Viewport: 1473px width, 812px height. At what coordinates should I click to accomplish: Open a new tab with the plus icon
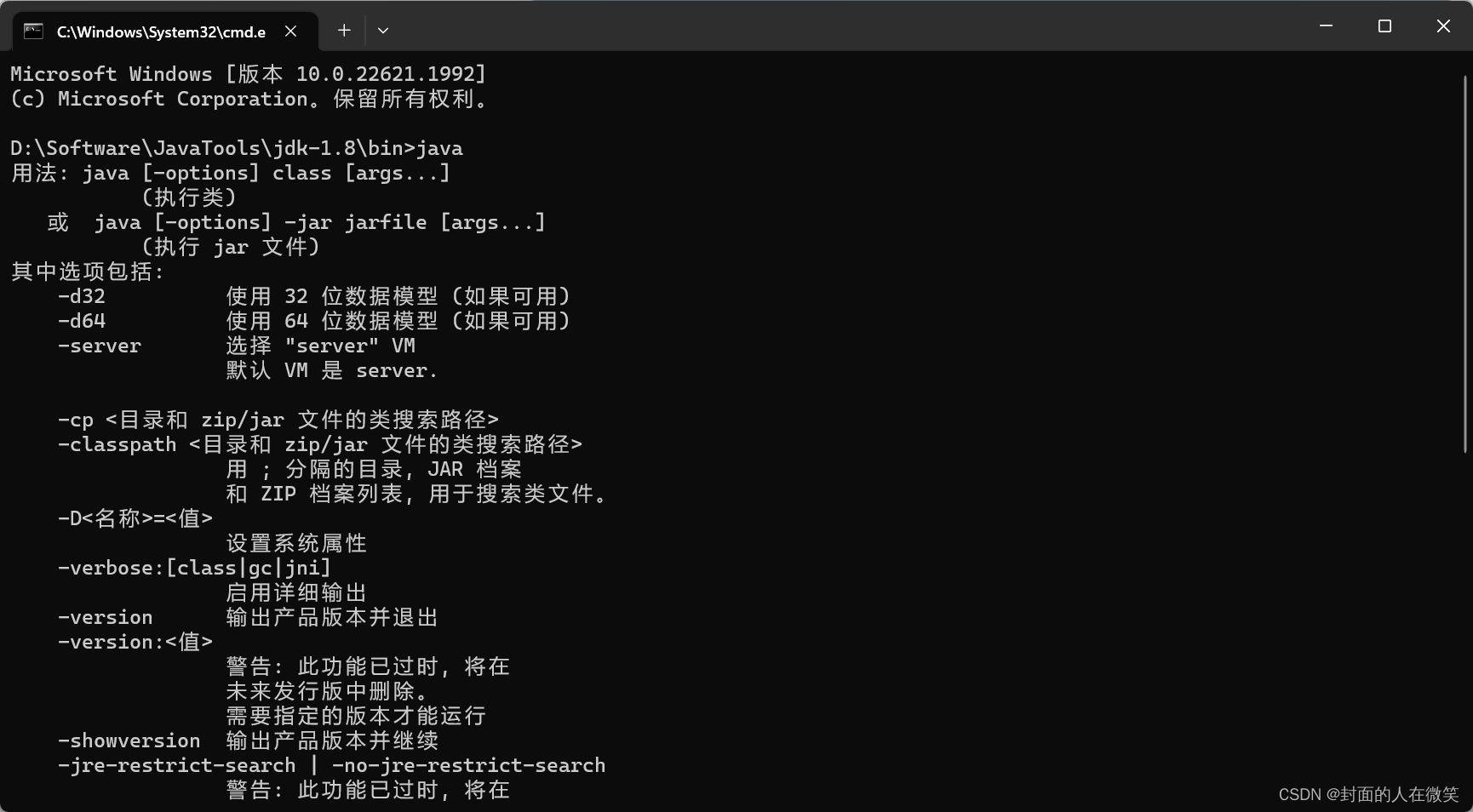[x=344, y=30]
